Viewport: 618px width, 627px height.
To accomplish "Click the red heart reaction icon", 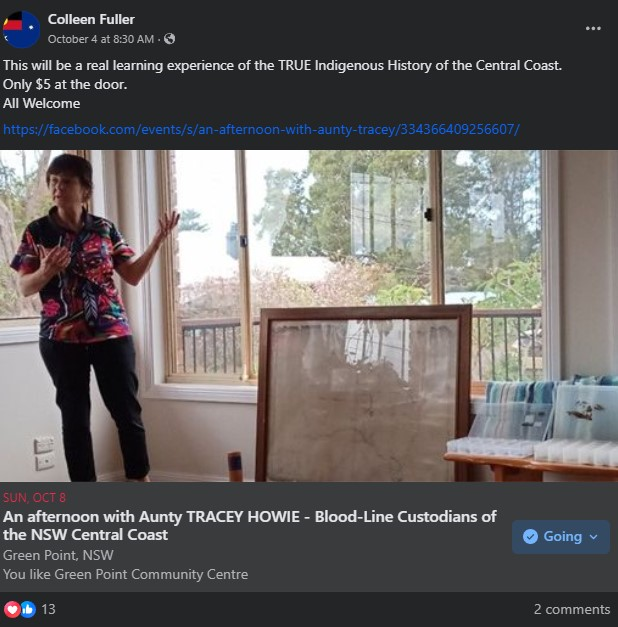I will coord(12,609).
